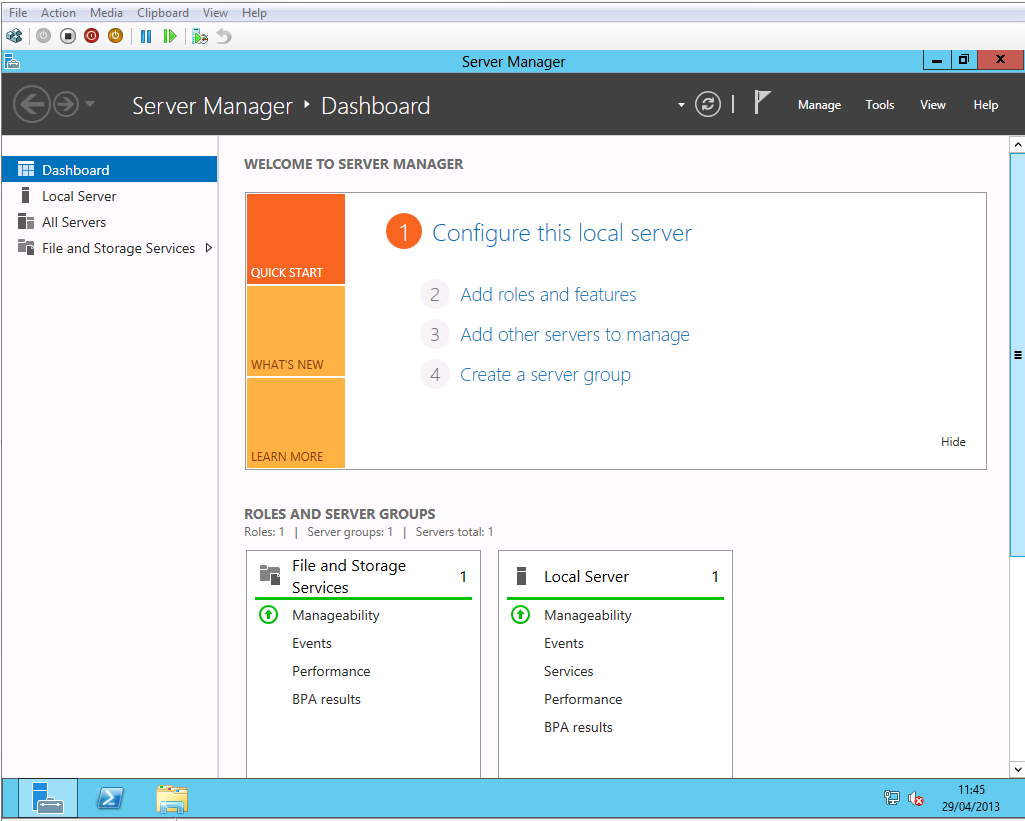1025x821 pixels.
Task: Select All Servers in the sidebar
Action: click(74, 222)
